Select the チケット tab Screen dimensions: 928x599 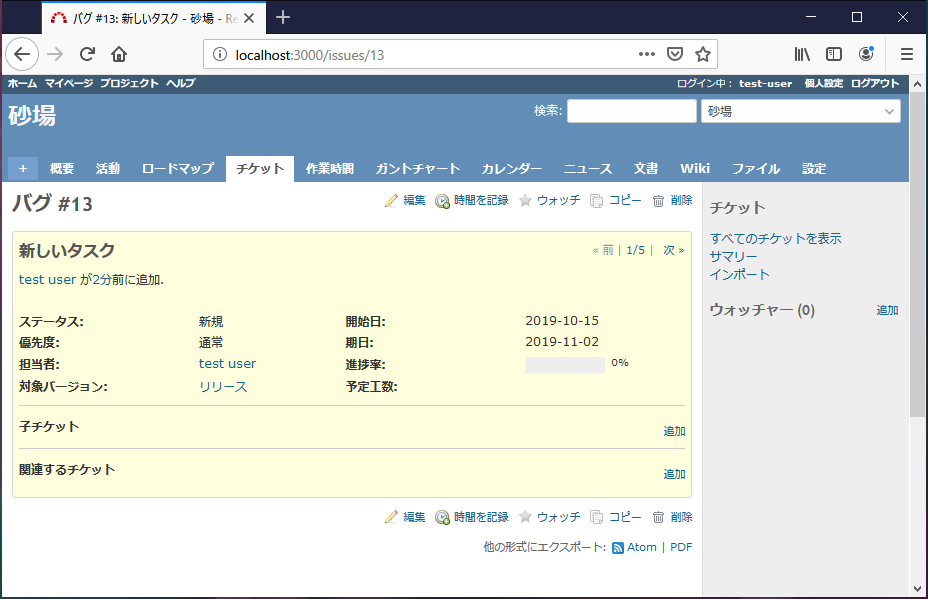point(260,169)
